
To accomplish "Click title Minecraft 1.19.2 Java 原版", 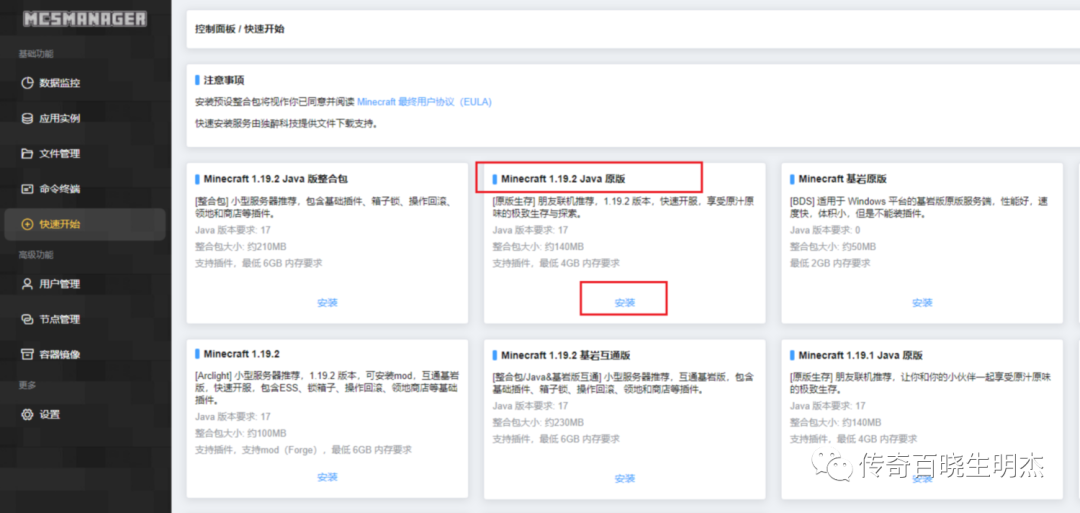I will click(563, 179).
